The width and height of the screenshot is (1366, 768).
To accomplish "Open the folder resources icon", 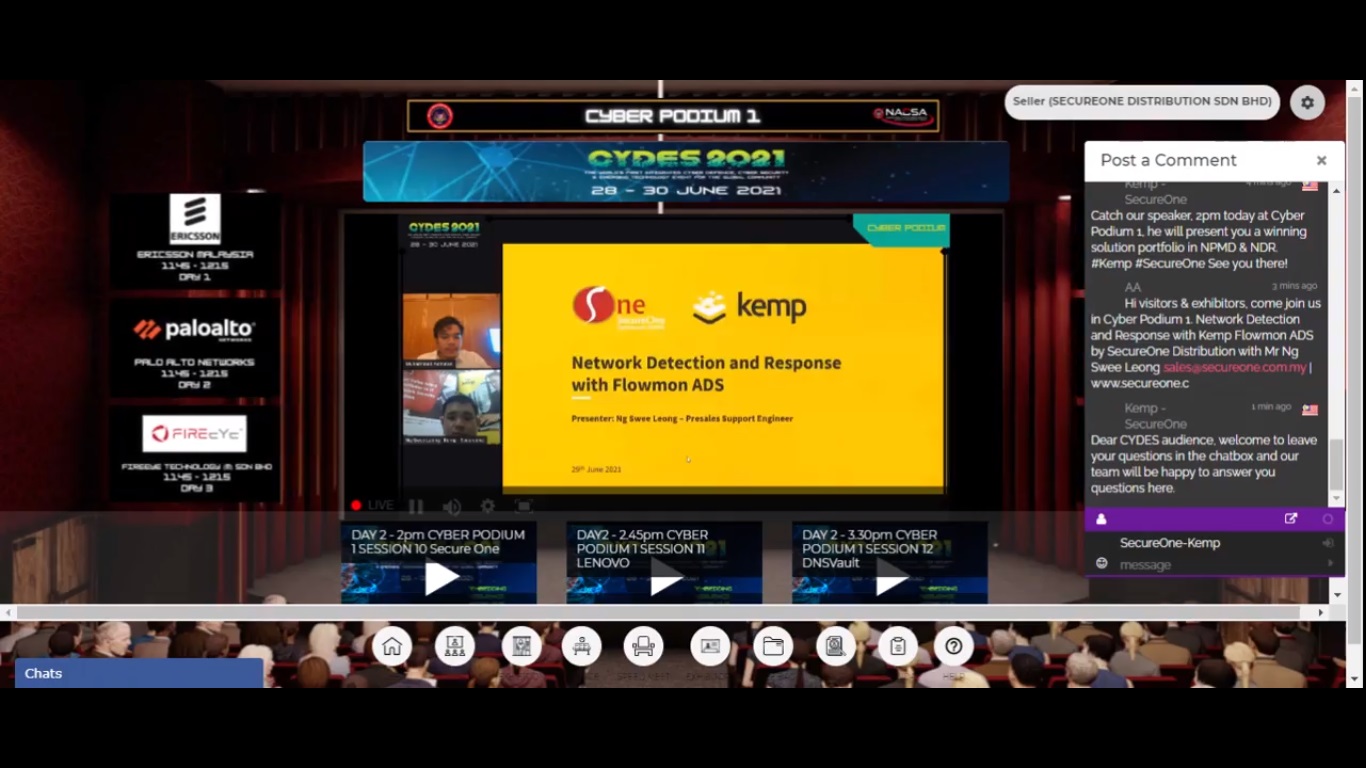I will pos(773,646).
